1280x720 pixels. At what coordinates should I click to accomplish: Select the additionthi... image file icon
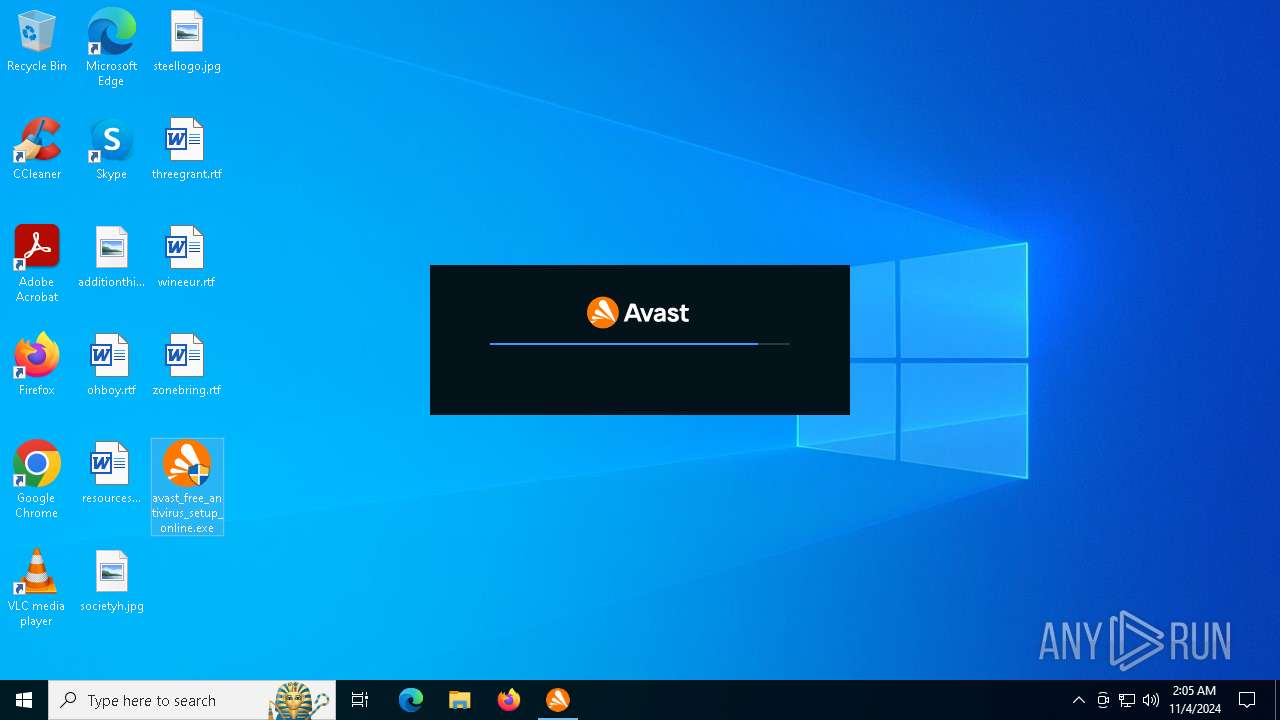111,258
